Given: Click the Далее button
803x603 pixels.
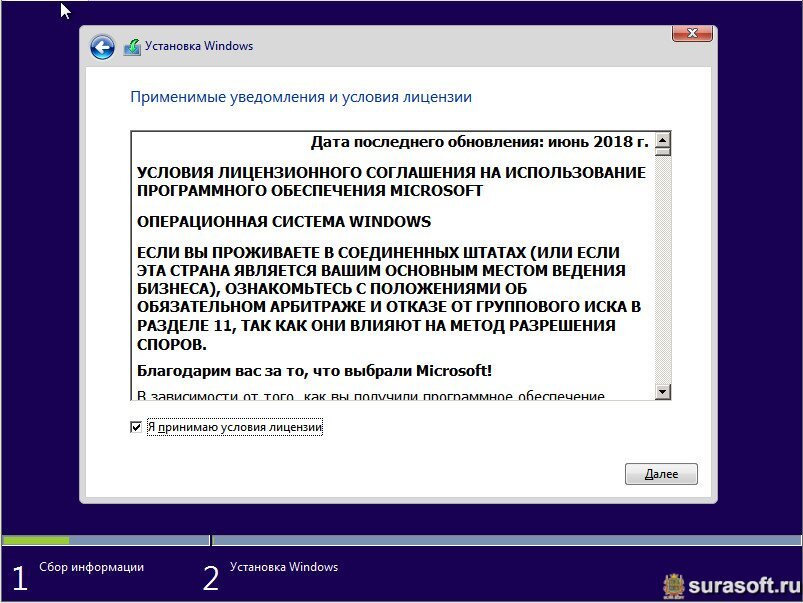Looking at the screenshot, I should click(x=661, y=474).
